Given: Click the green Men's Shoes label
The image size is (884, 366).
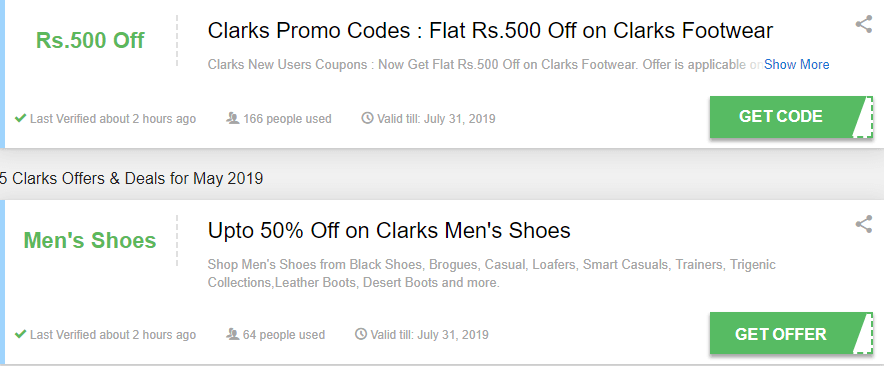Looking at the screenshot, I should [90, 240].
